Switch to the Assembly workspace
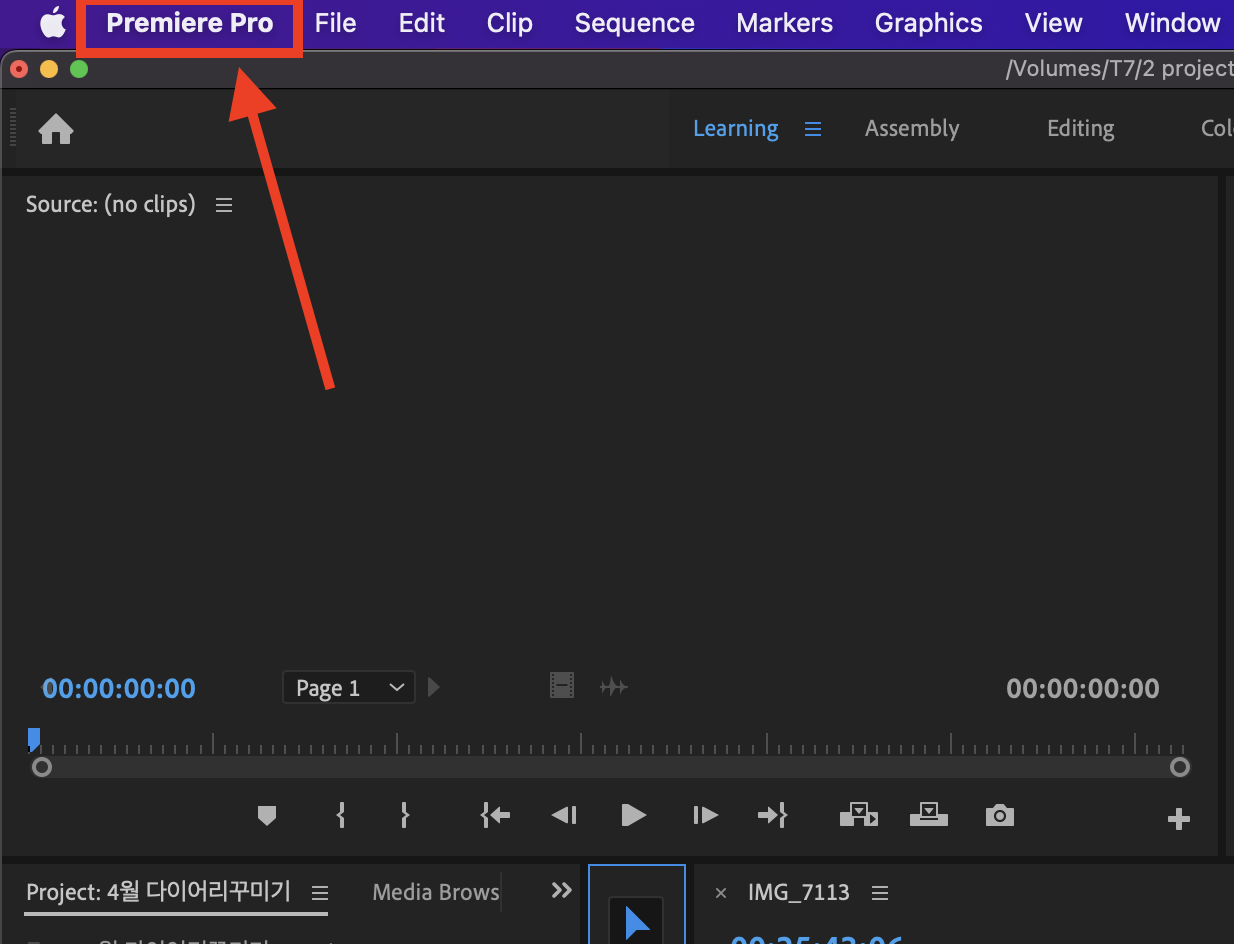Image resolution: width=1234 pixels, height=944 pixels. [x=912, y=129]
